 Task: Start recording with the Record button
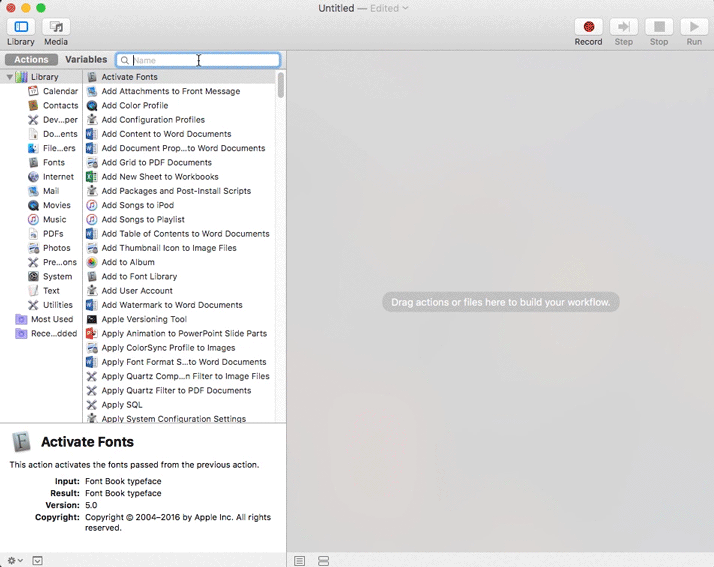pyautogui.click(x=588, y=27)
